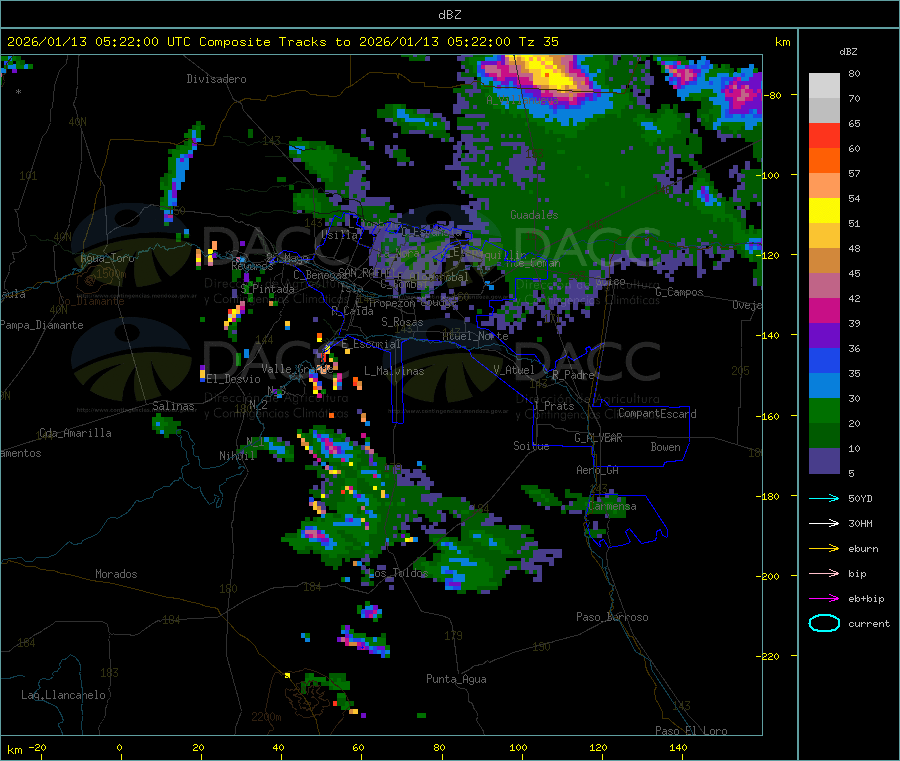This screenshot has width=900, height=761.
Task: Click the CompantEscard map label
Action: point(657,414)
